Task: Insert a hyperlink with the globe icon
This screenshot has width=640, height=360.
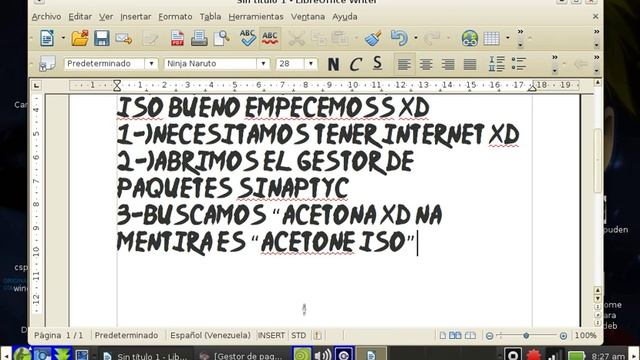Action: click(x=470, y=38)
